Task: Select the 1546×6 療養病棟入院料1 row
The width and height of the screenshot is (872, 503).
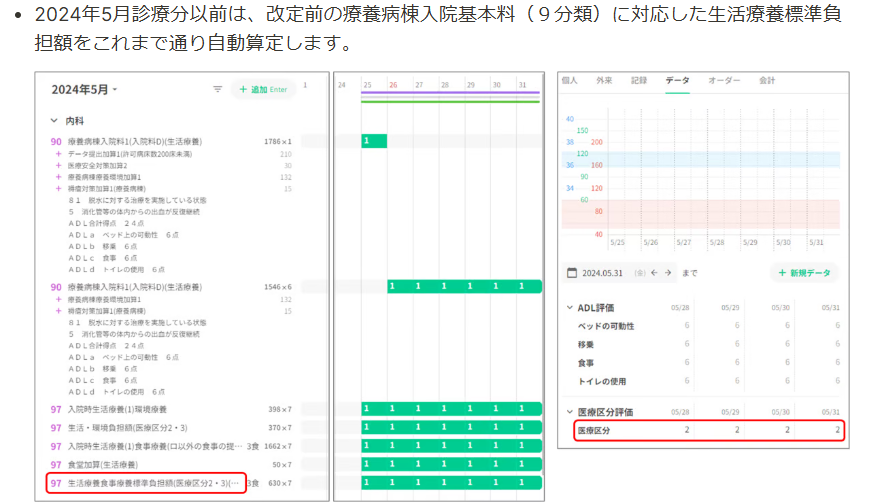Action: (171, 287)
